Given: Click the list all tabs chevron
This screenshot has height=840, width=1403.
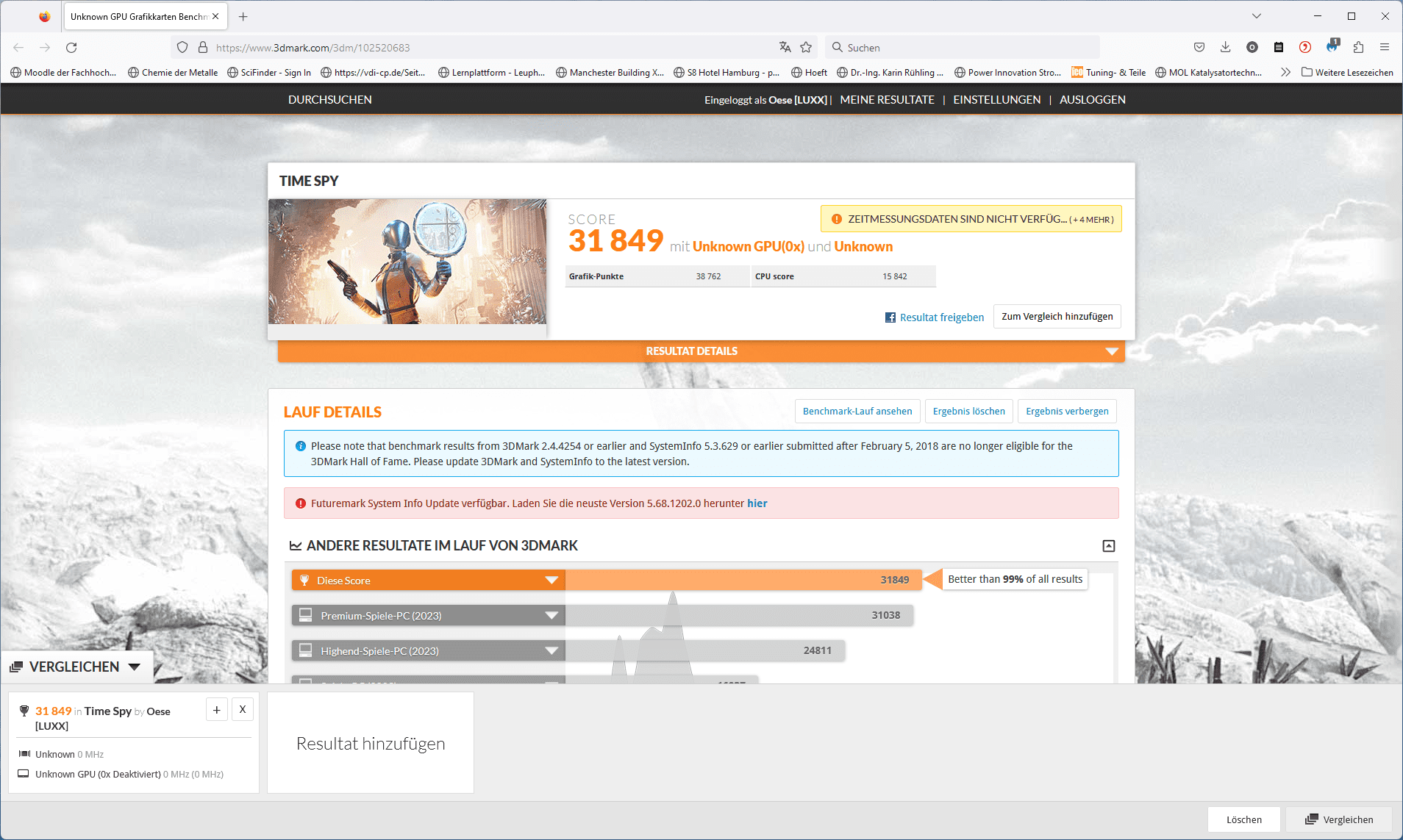Looking at the screenshot, I should pyautogui.click(x=1257, y=16).
